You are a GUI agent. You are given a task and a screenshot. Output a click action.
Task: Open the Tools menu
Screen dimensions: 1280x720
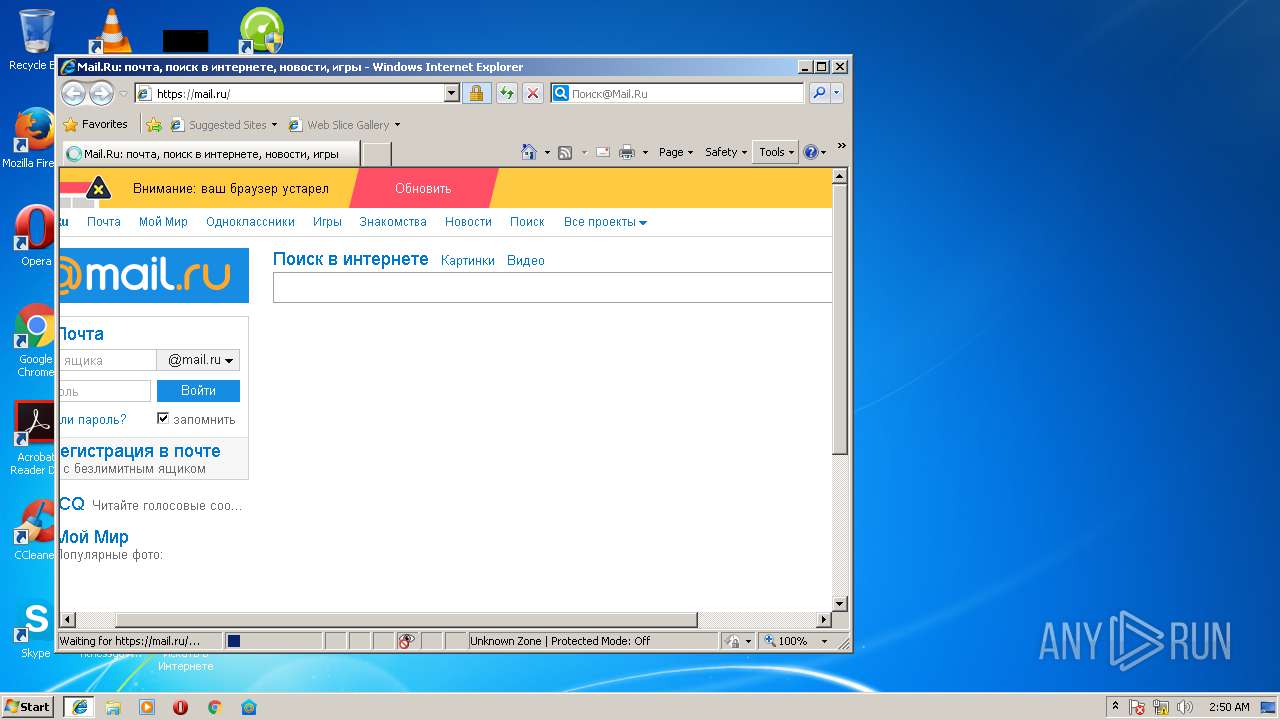(776, 152)
